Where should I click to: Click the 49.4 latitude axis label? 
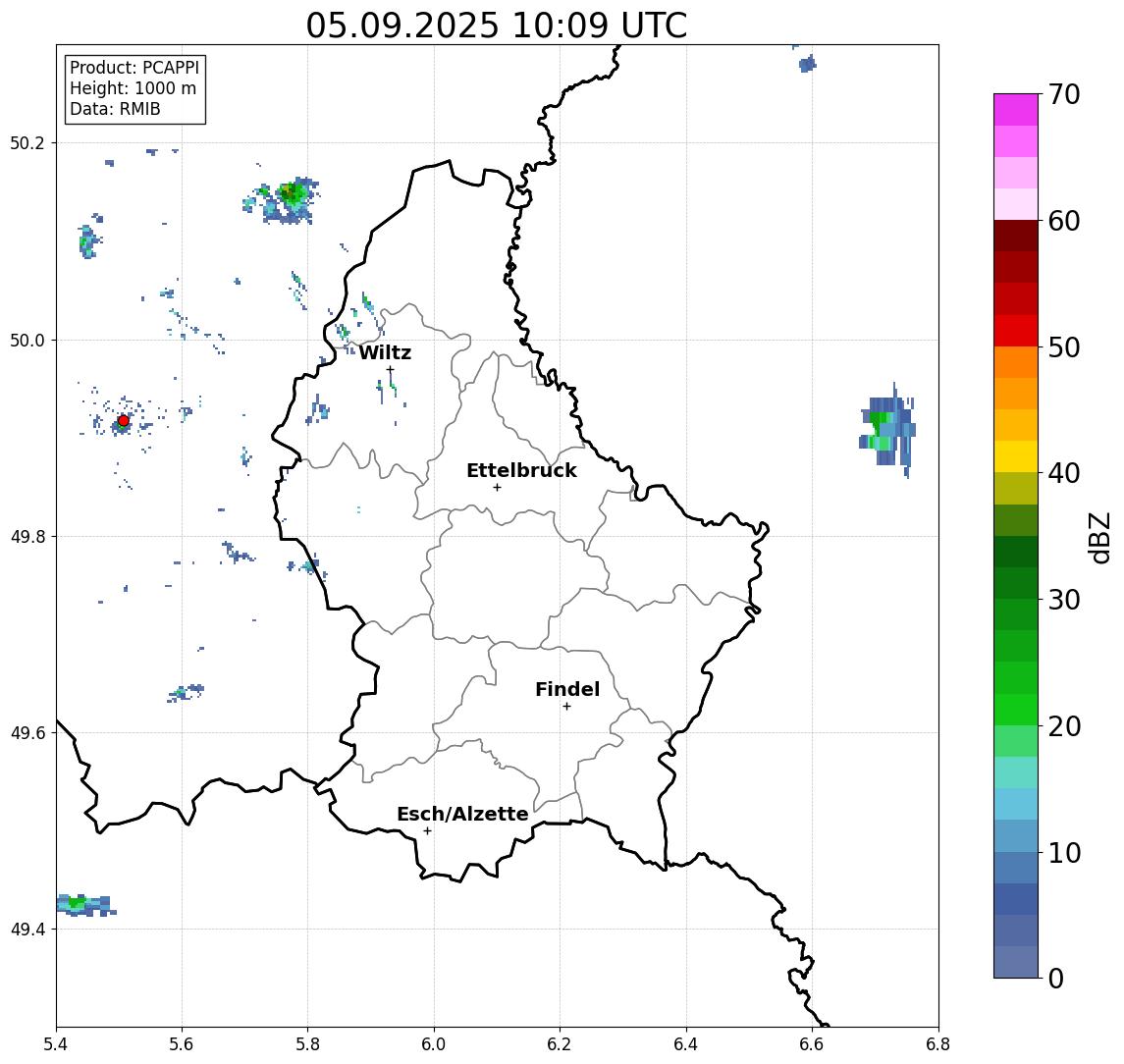click(x=27, y=930)
